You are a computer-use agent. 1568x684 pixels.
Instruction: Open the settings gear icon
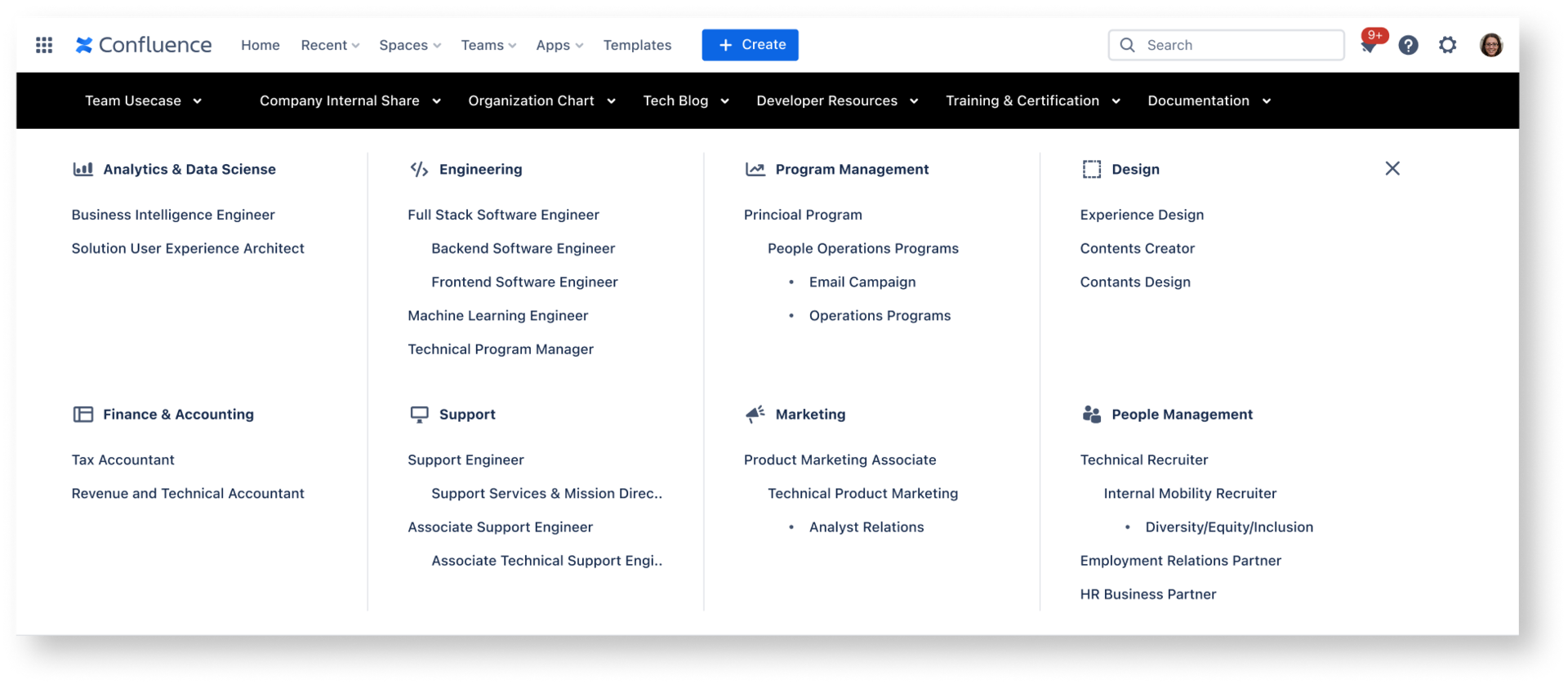pyautogui.click(x=1447, y=45)
